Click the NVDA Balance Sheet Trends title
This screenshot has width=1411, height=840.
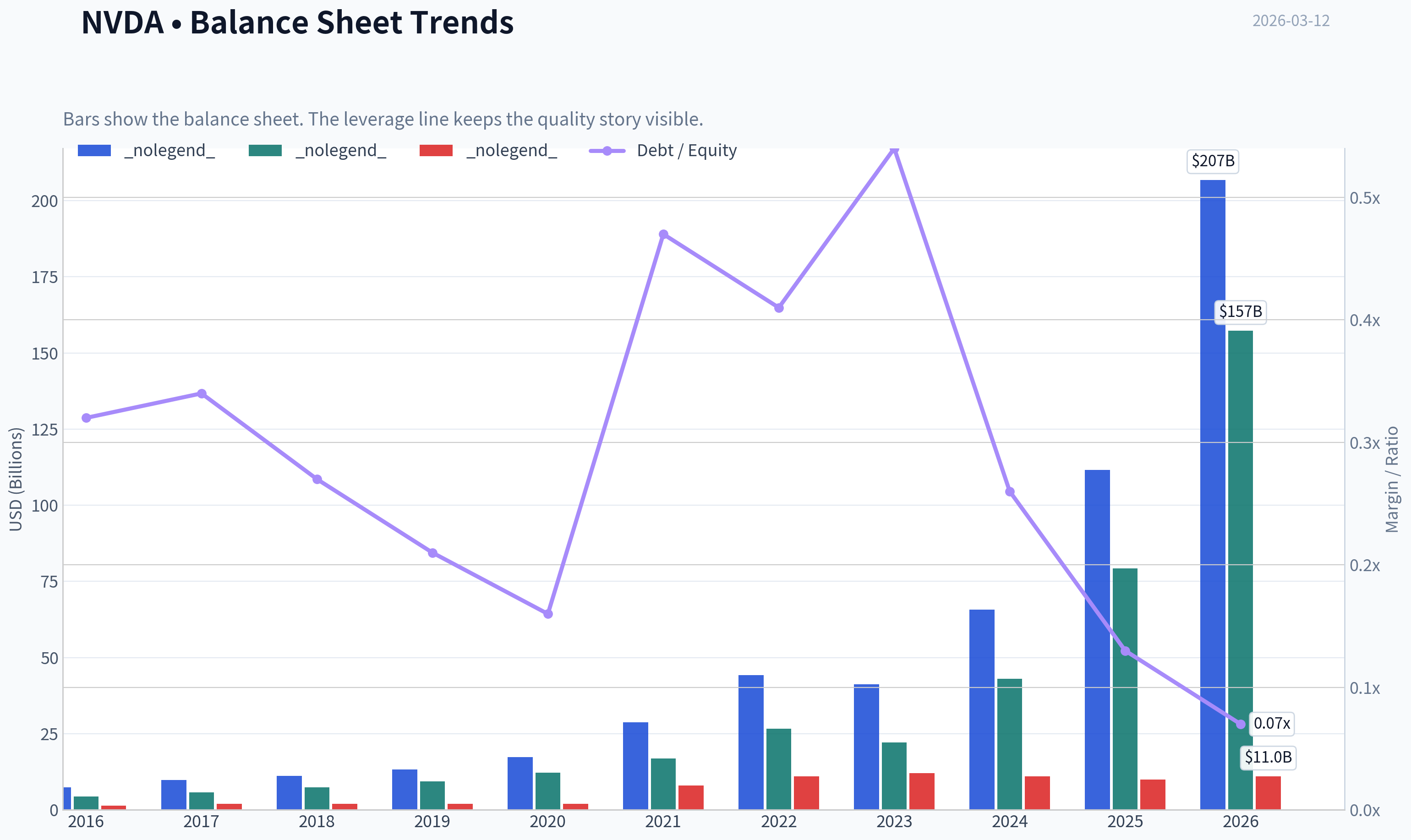pos(297,22)
